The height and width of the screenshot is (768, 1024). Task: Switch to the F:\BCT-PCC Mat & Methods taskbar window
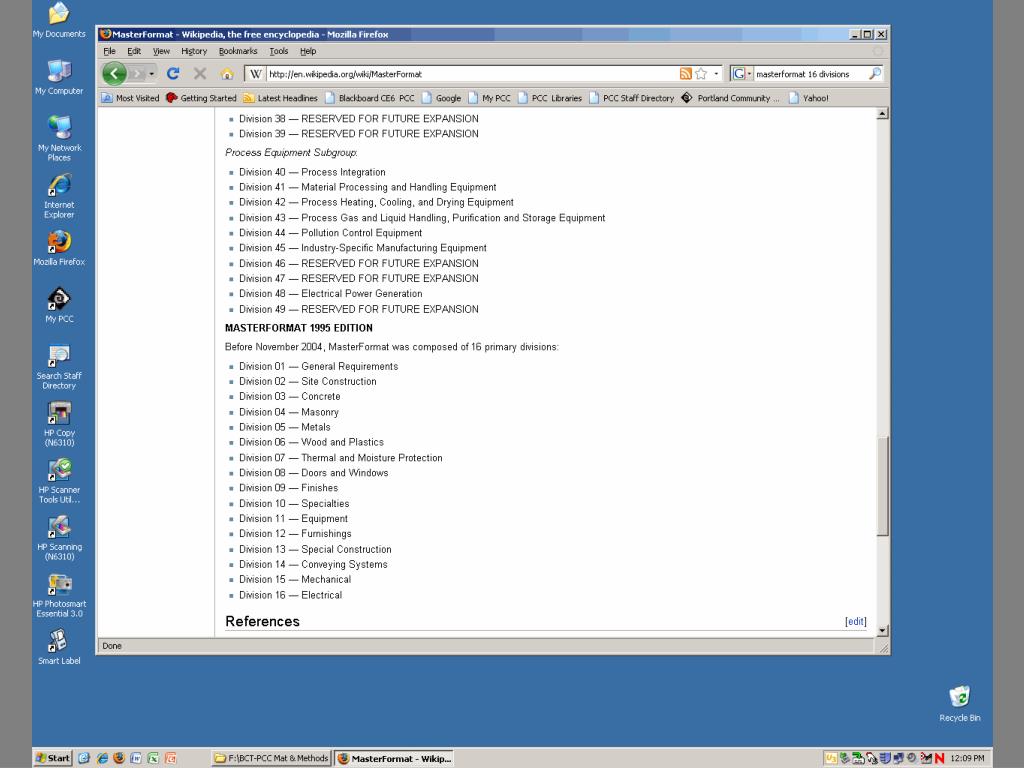[272, 758]
